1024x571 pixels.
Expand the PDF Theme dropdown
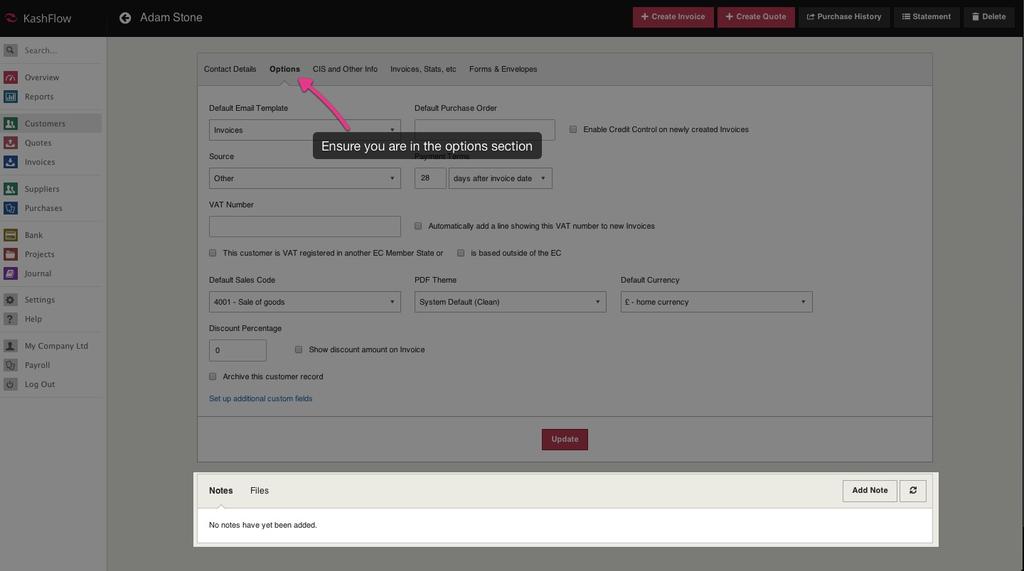tap(510, 302)
